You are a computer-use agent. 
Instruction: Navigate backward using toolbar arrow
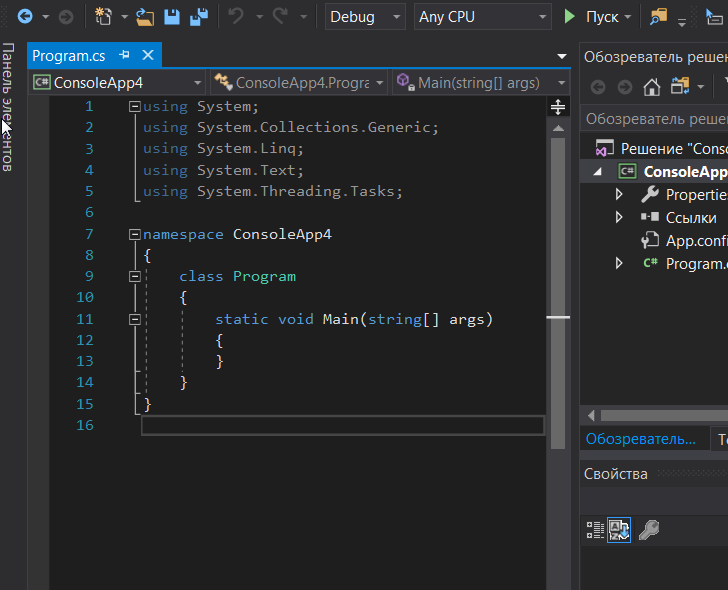coord(24,16)
